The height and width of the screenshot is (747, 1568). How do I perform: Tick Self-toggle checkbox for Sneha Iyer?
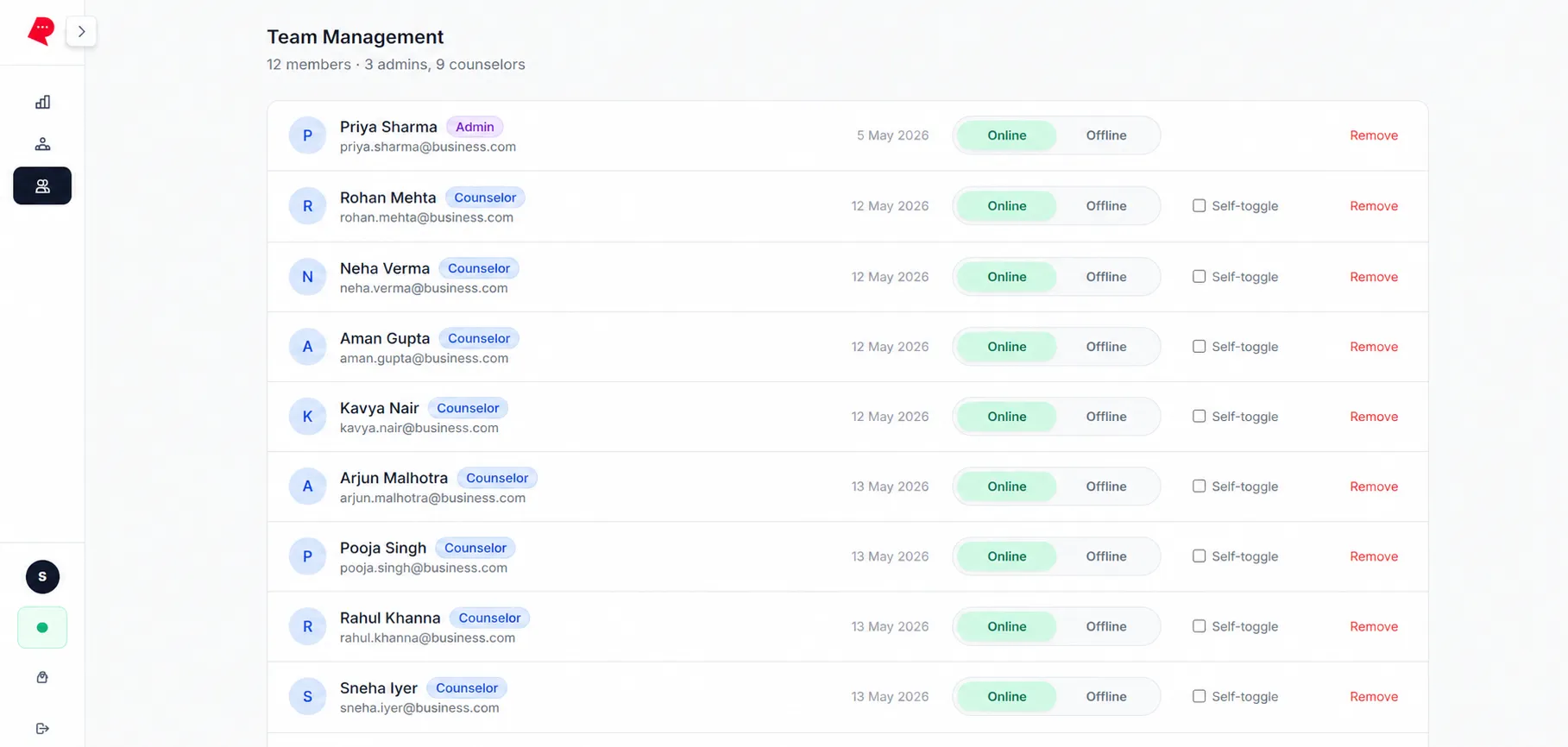pos(1199,696)
